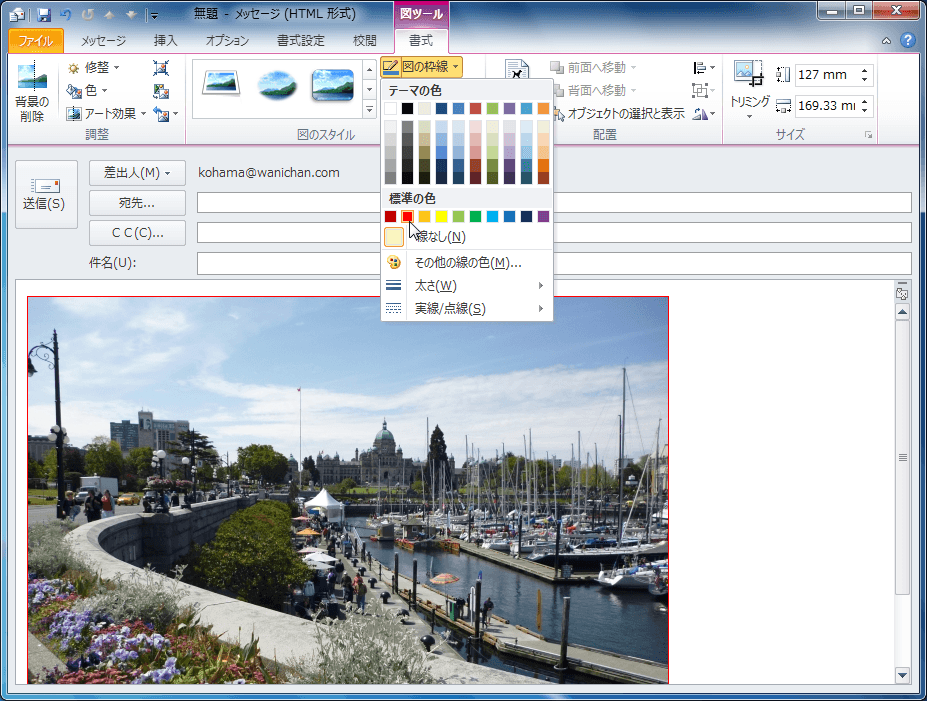Select the harbor photo in message body
The width and height of the screenshot is (927, 701).
tap(348, 490)
